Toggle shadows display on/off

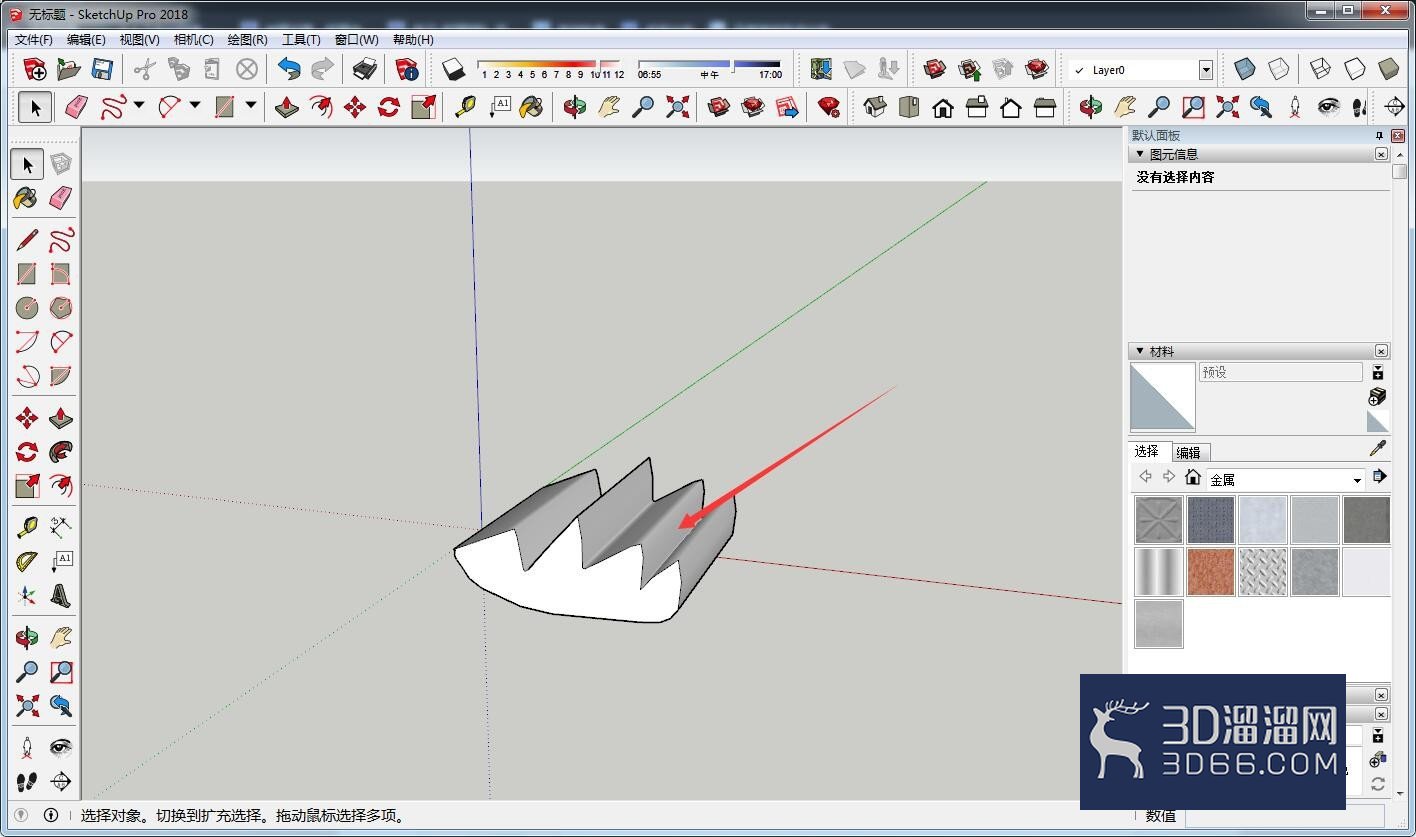click(x=453, y=68)
